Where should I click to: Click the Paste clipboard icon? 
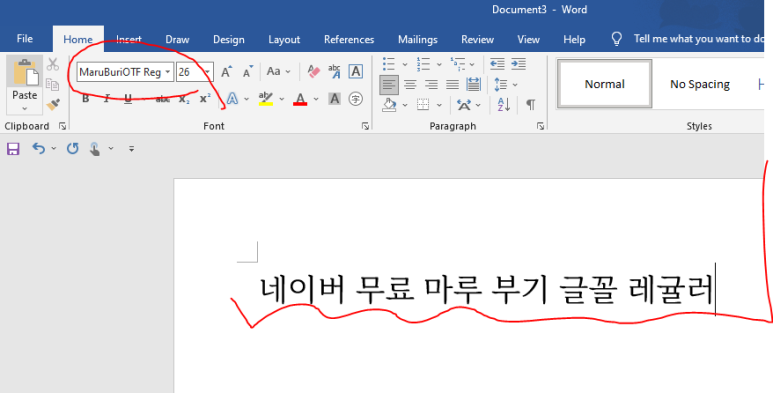coord(25,72)
